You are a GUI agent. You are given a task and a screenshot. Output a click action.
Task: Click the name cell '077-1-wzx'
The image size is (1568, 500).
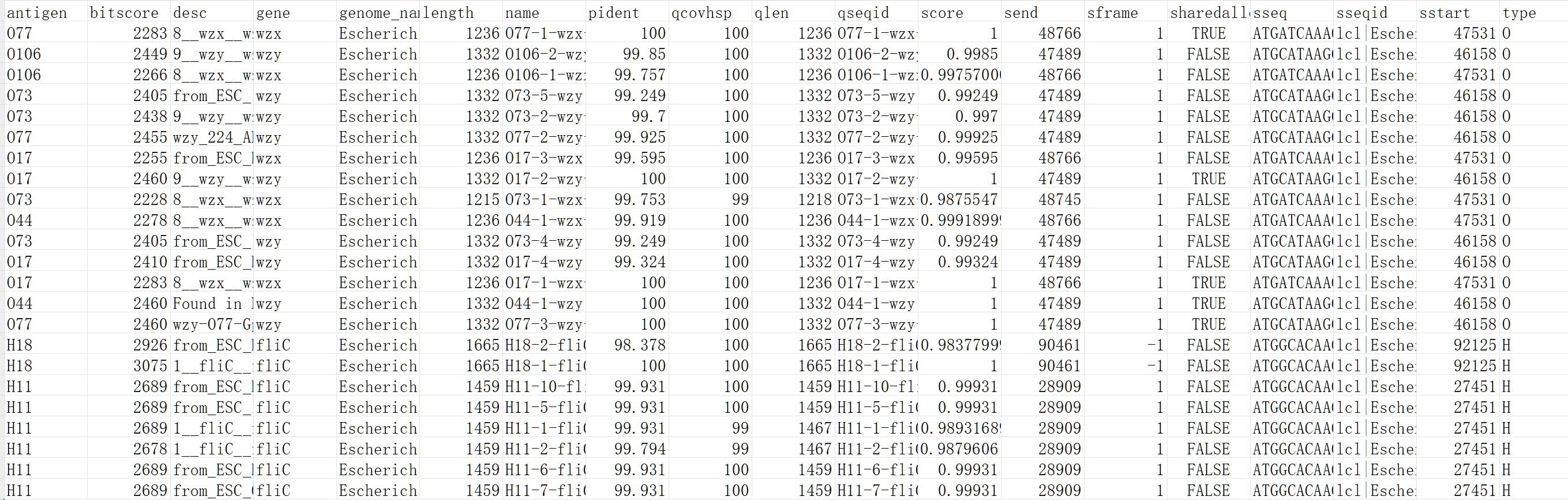click(544, 33)
